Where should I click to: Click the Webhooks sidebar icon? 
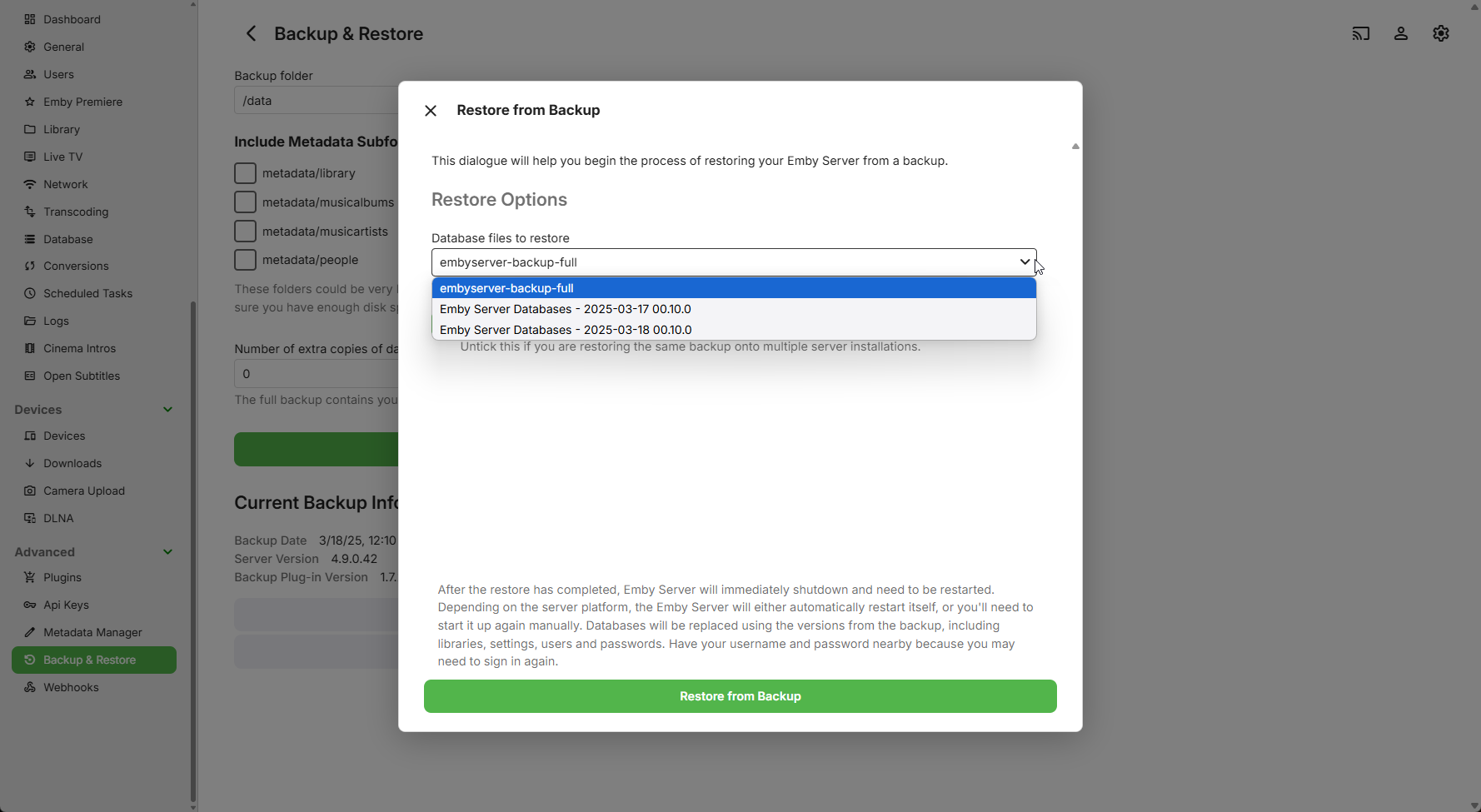pos(30,687)
